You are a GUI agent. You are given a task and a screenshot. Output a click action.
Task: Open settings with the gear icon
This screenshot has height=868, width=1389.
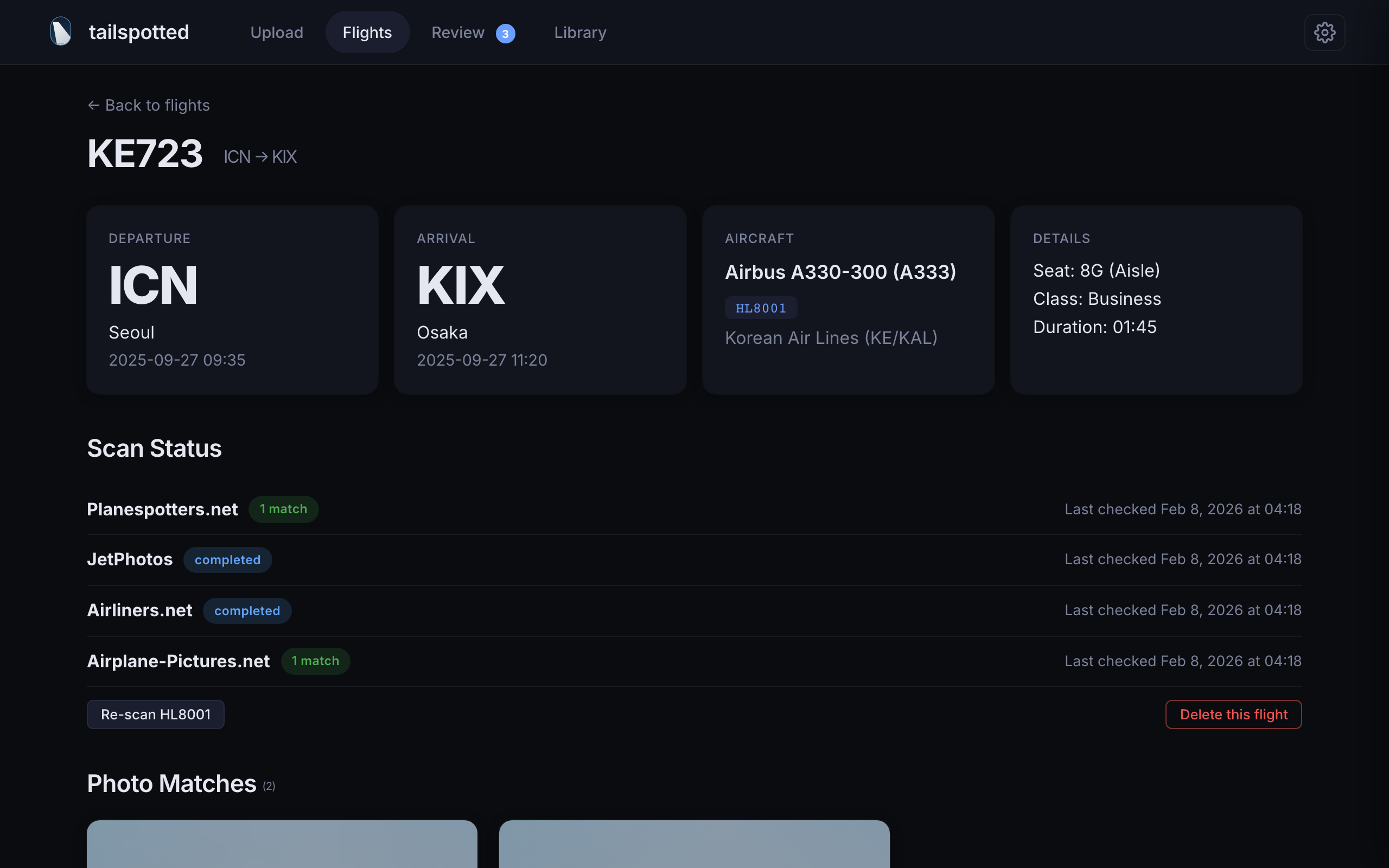point(1324,33)
